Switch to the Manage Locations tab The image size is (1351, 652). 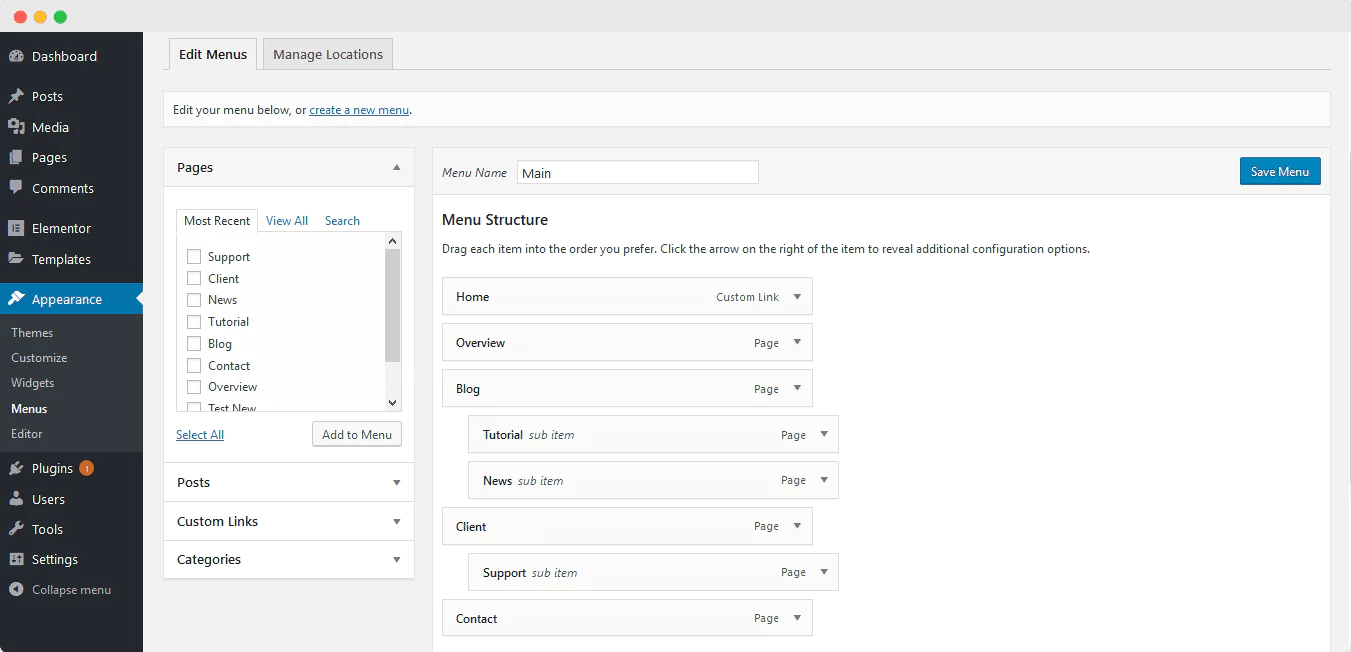tap(328, 54)
